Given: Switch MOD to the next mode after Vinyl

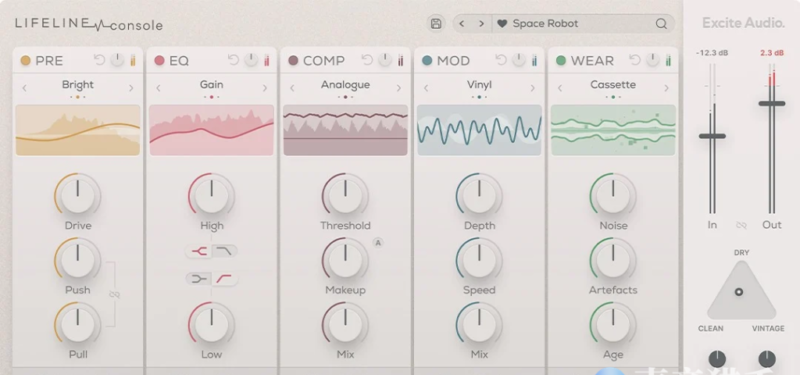Looking at the screenshot, I should tap(533, 88).
